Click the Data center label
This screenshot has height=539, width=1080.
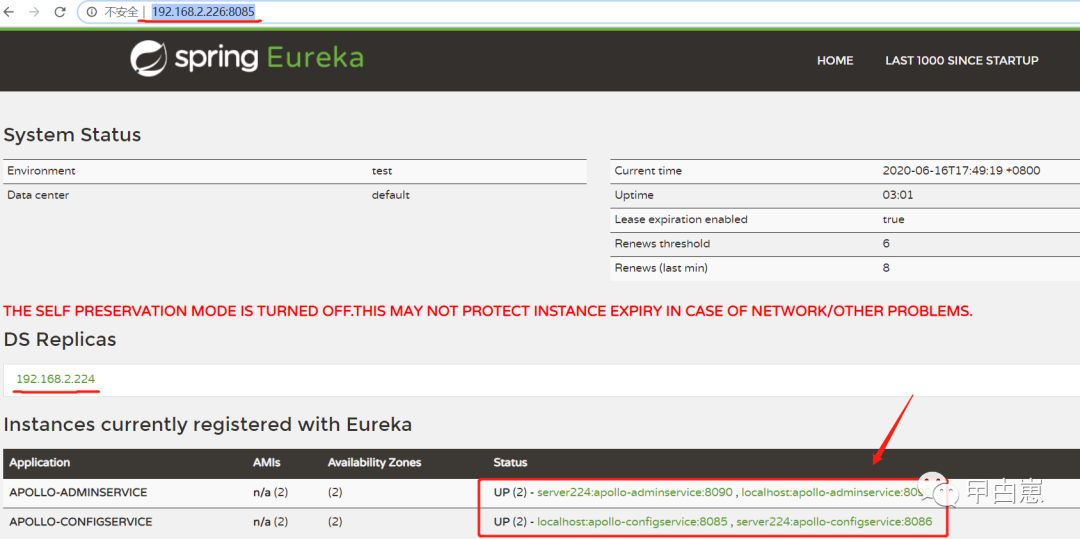coord(38,195)
